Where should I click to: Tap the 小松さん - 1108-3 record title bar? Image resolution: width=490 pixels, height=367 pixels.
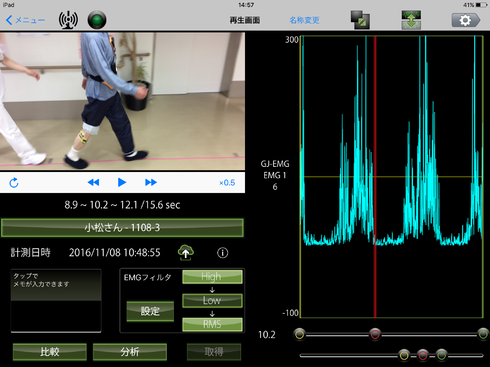(122, 228)
